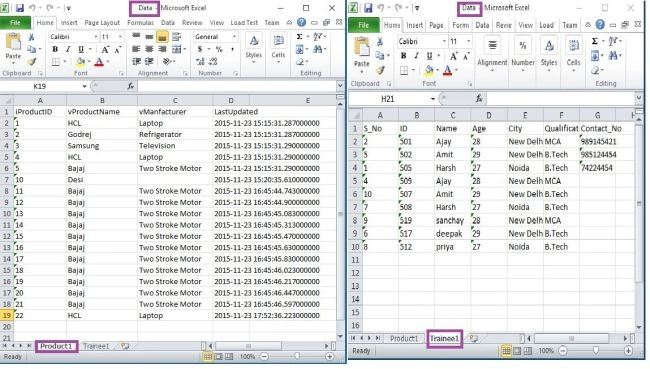Click AutoSum sigma in the right window
The width and height of the screenshot is (650, 369).
[x=594, y=41]
